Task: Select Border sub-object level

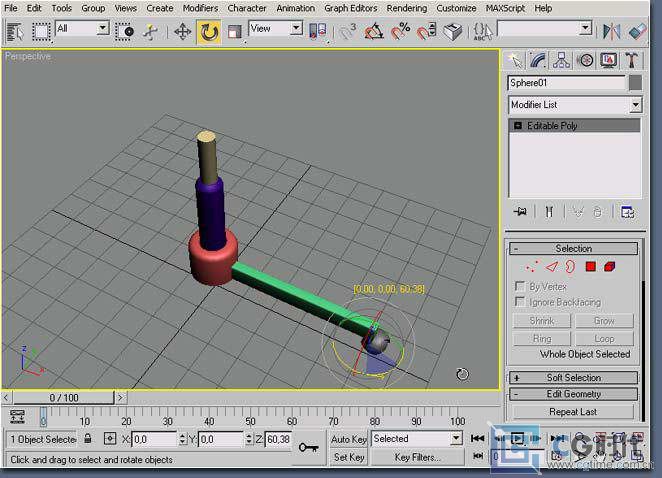Action: point(570,267)
